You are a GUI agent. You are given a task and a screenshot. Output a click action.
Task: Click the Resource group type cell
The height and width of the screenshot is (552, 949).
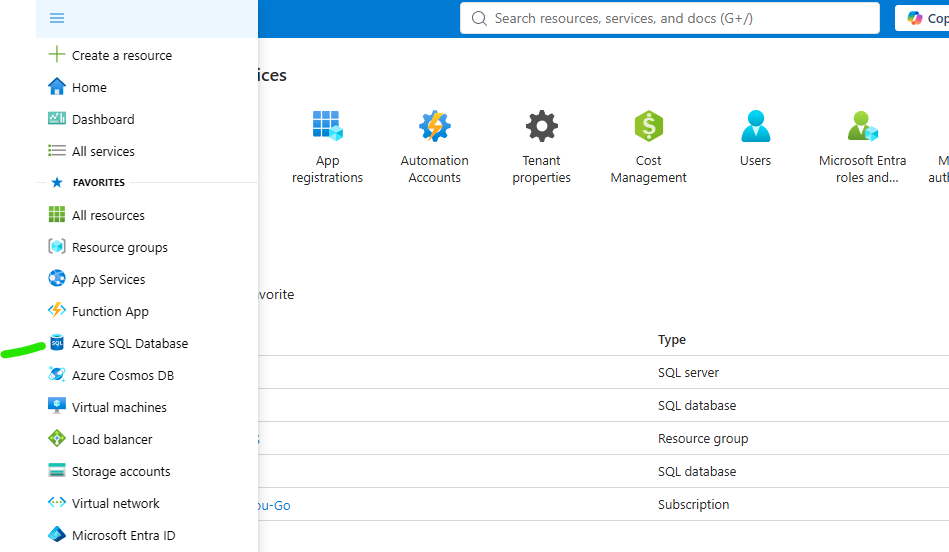click(x=703, y=439)
